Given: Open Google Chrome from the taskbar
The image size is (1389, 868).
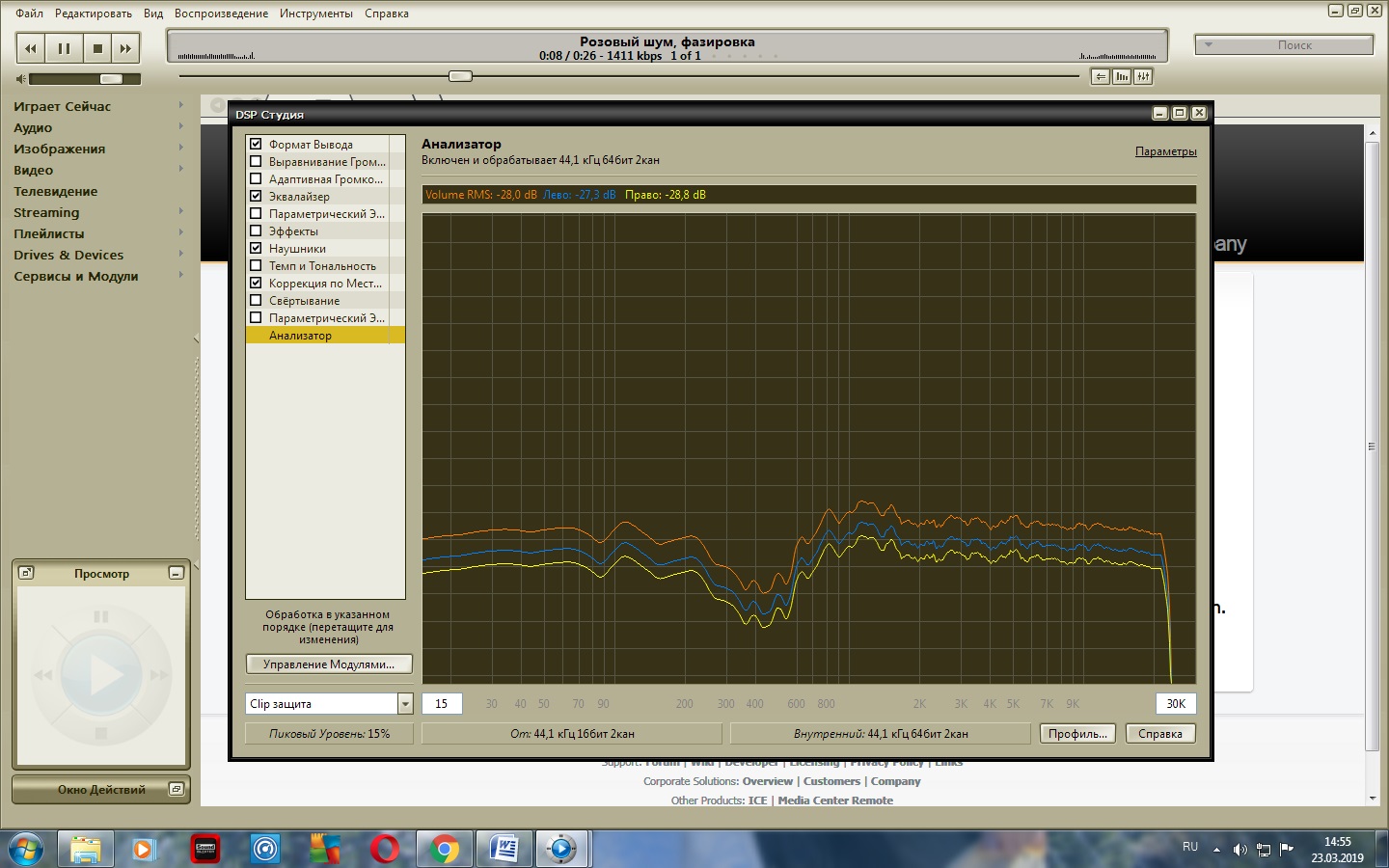Looking at the screenshot, I should pos(445,849).
